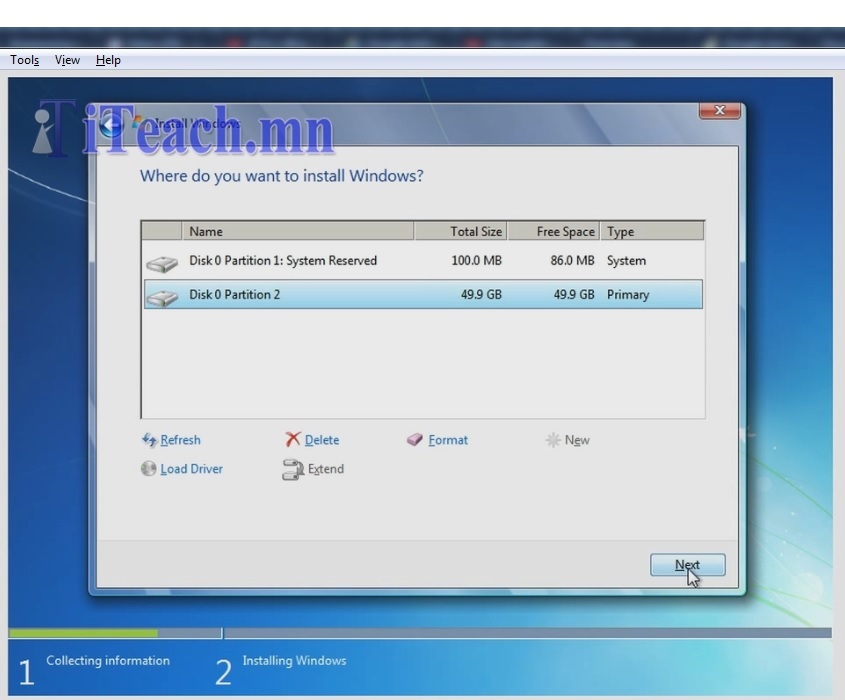Viewport: 845px width, 700px height.
Task: Open the Tools menu
Action: tap(24, 60)
